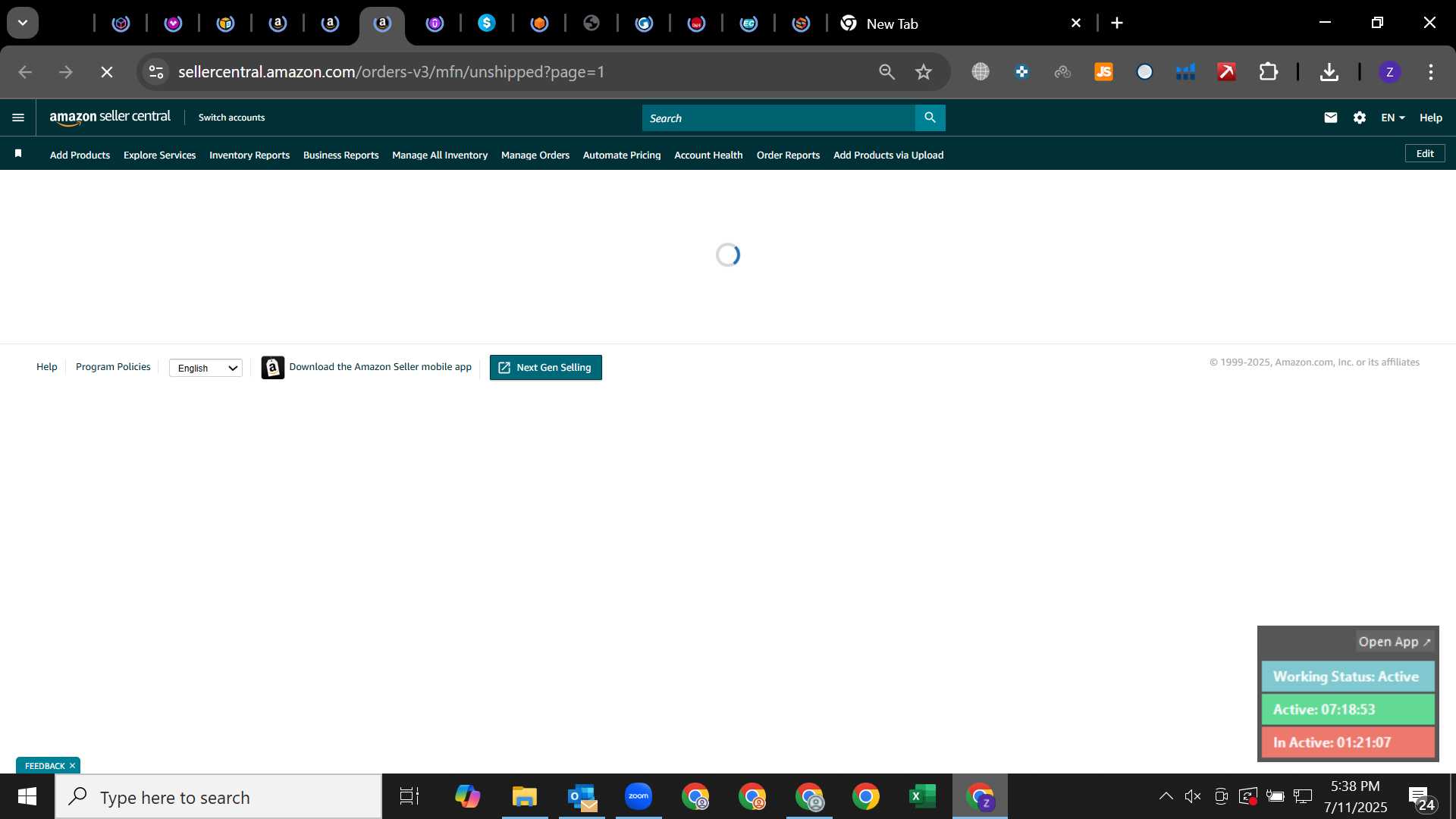Click the red arrow extension icon
The image size is (1456, 819).
[x=1226, y=72]
